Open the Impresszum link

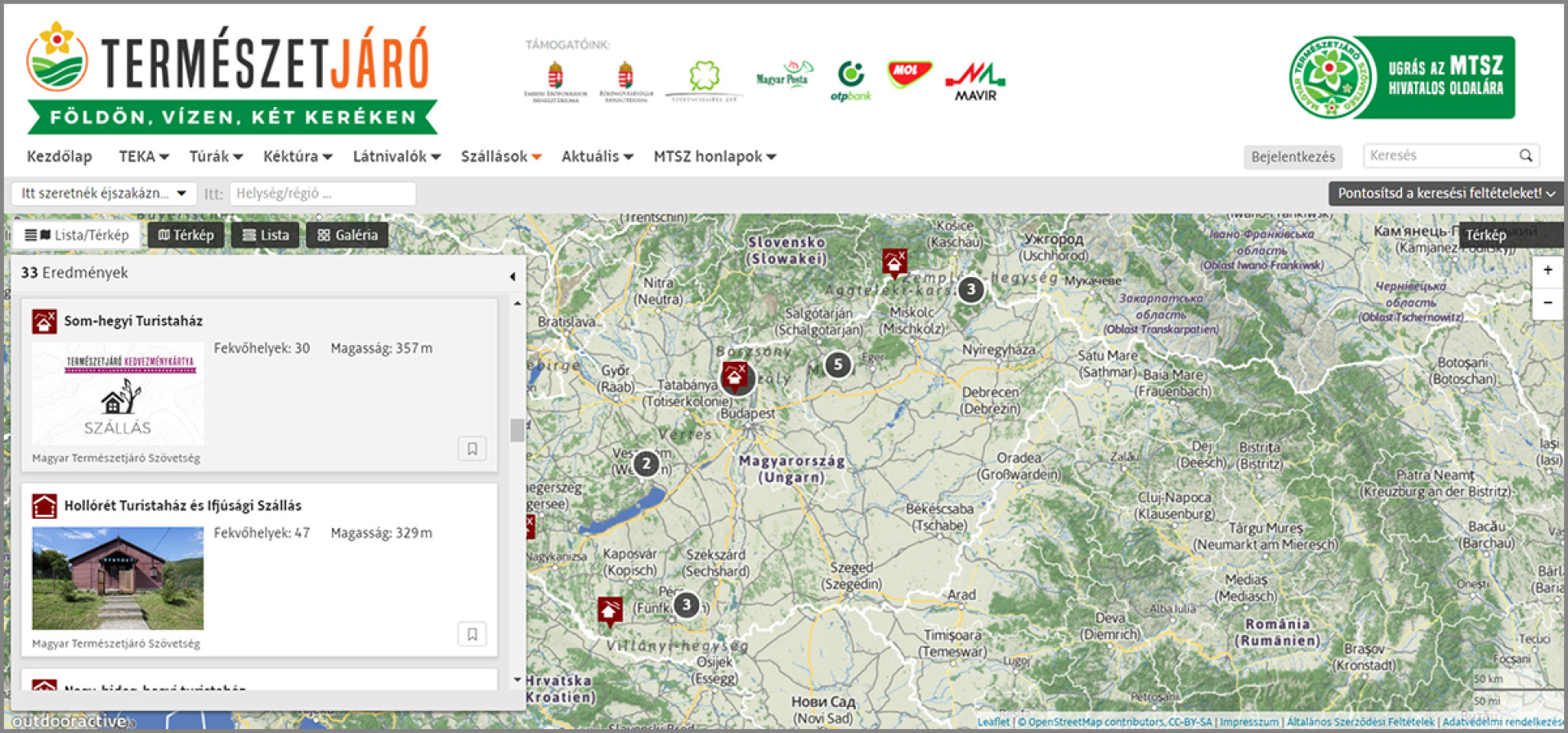1249,722
